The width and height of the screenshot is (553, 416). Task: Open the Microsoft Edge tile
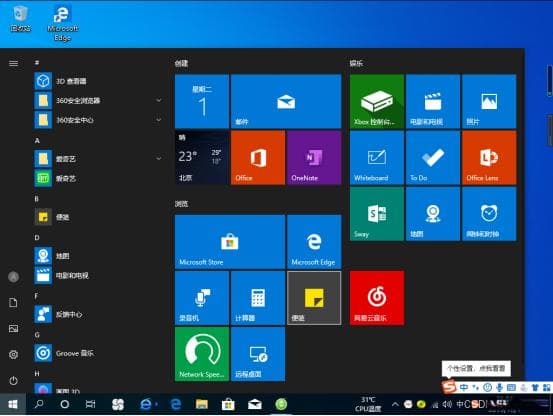tap(314, 242)
